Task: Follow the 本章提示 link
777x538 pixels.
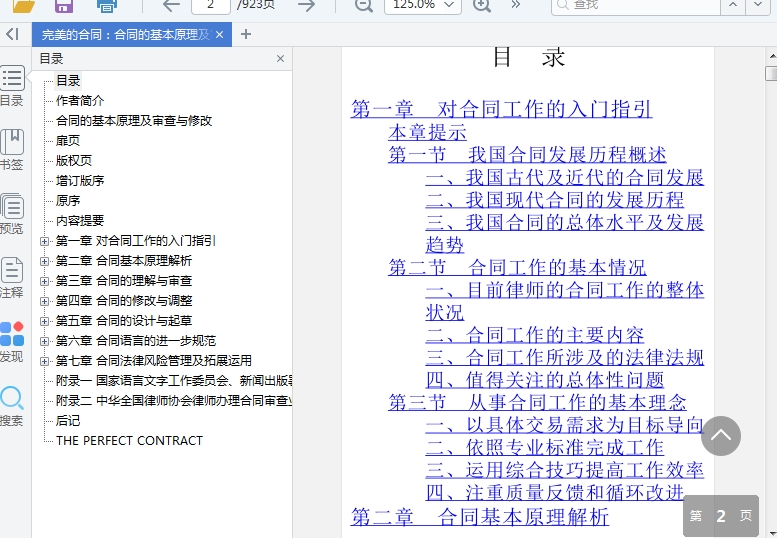Action: [x=427, y=132]
